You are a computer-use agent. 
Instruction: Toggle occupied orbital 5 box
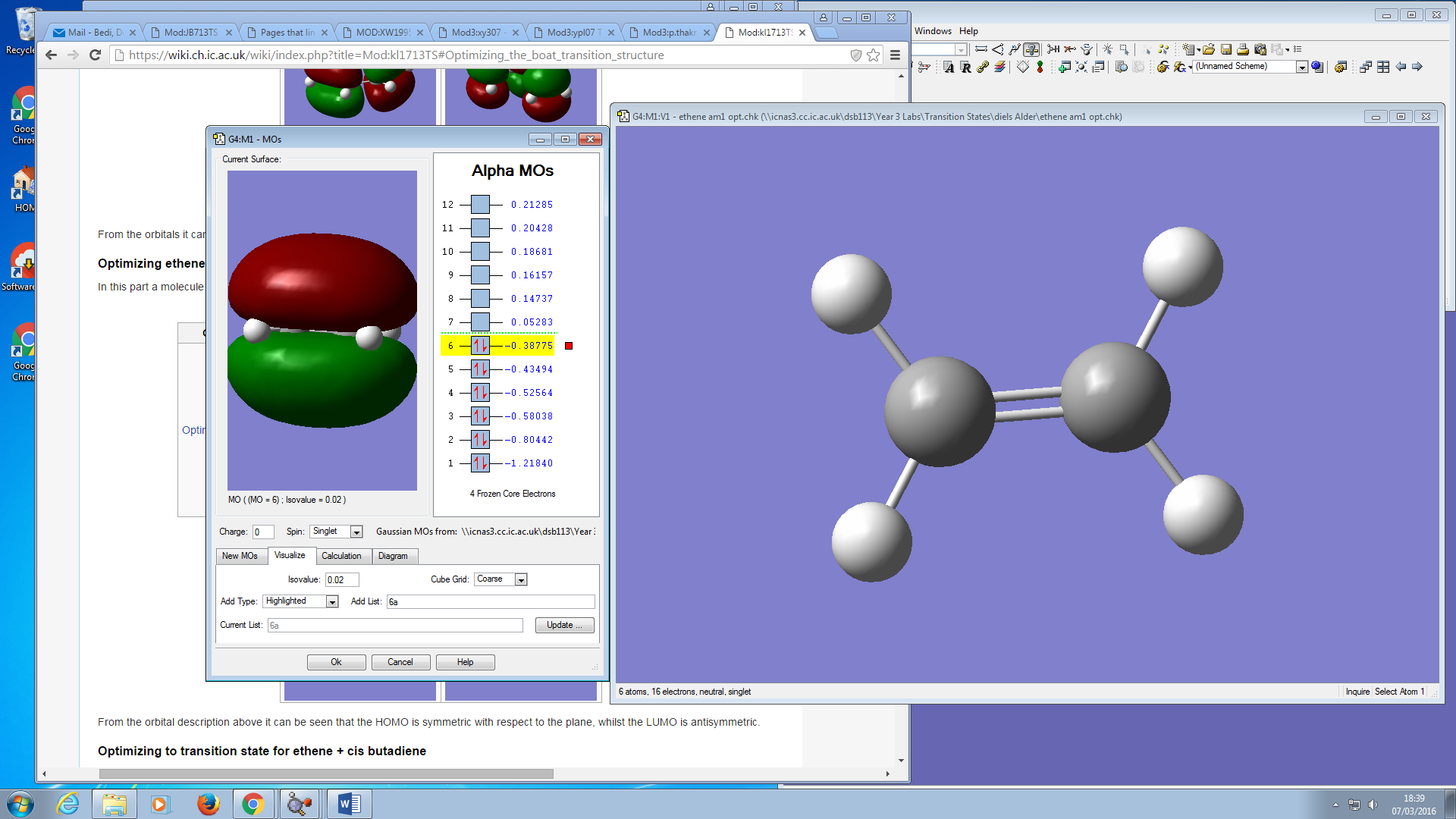coord(480,369)
